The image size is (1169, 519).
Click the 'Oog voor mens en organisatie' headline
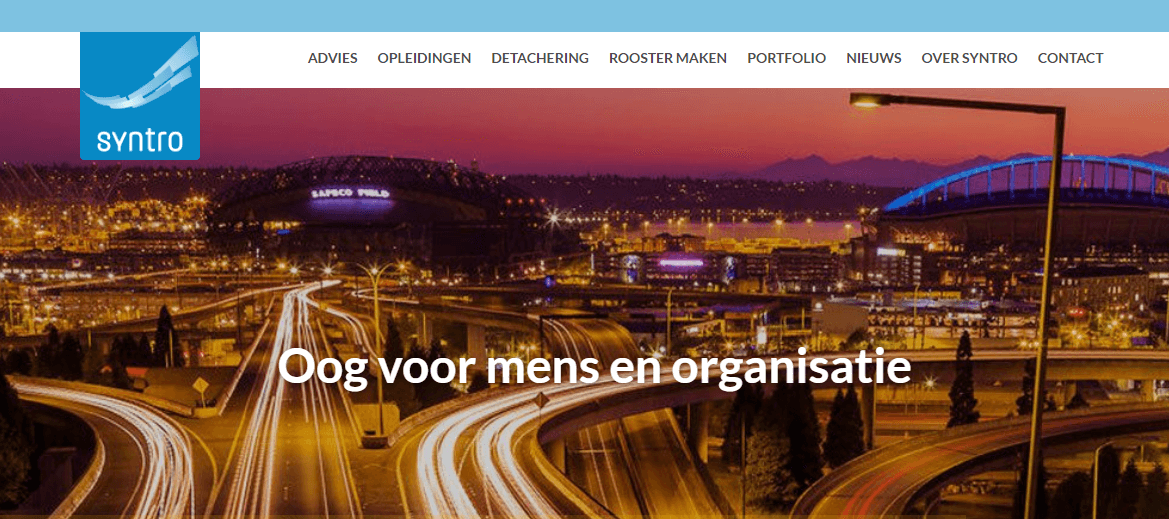tap(594, 368)
